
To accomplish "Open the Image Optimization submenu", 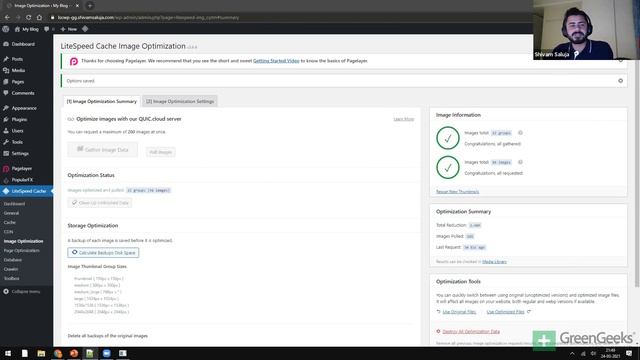I will click(x=23, y=241).
